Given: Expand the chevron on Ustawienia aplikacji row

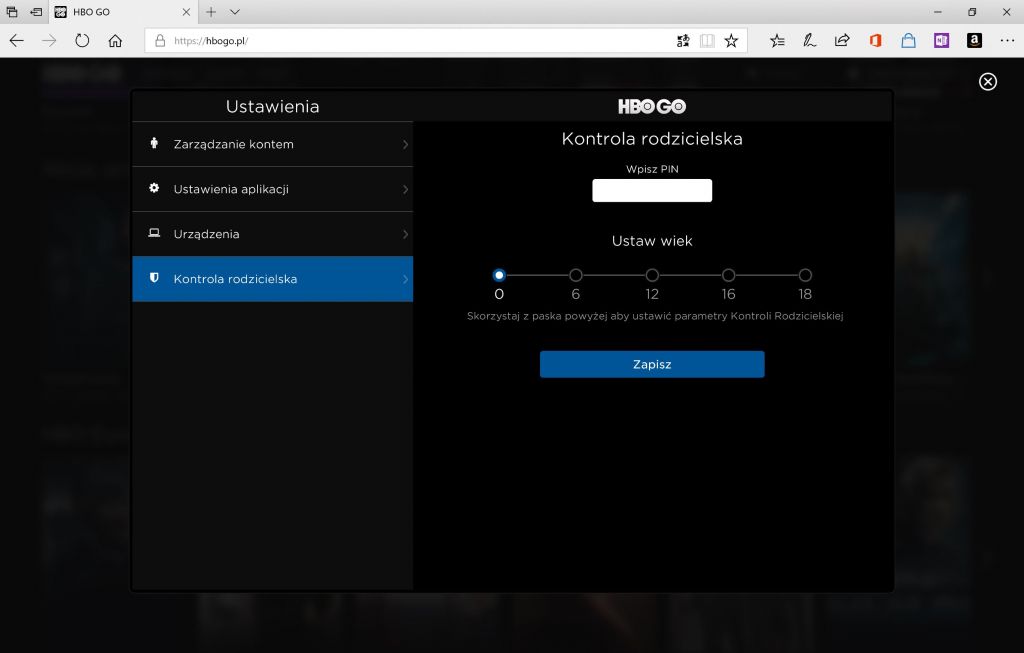Looking at the screenshot, I should [405, 189].
